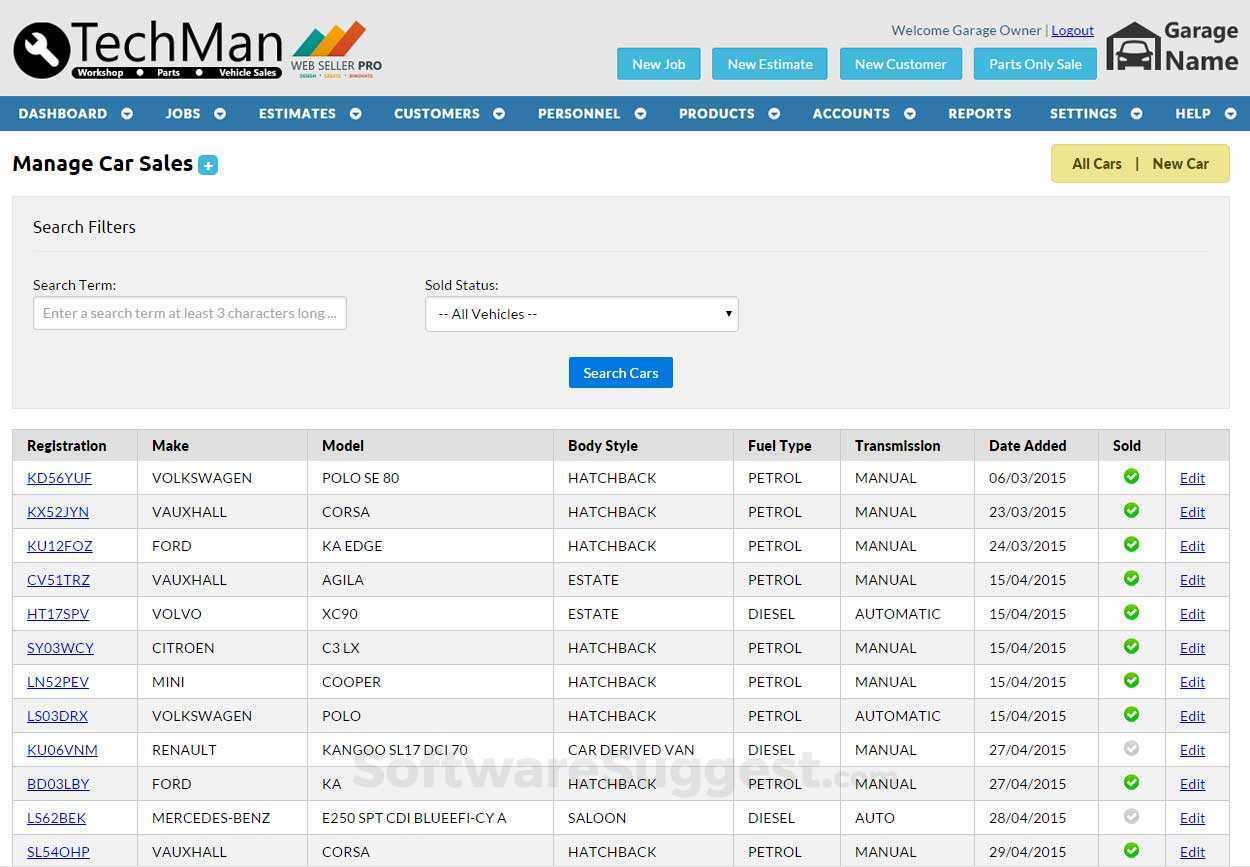Open the PERSONNEL menu
The height and width of the screenshot is (867, 1250).
[x=579, y=113]
